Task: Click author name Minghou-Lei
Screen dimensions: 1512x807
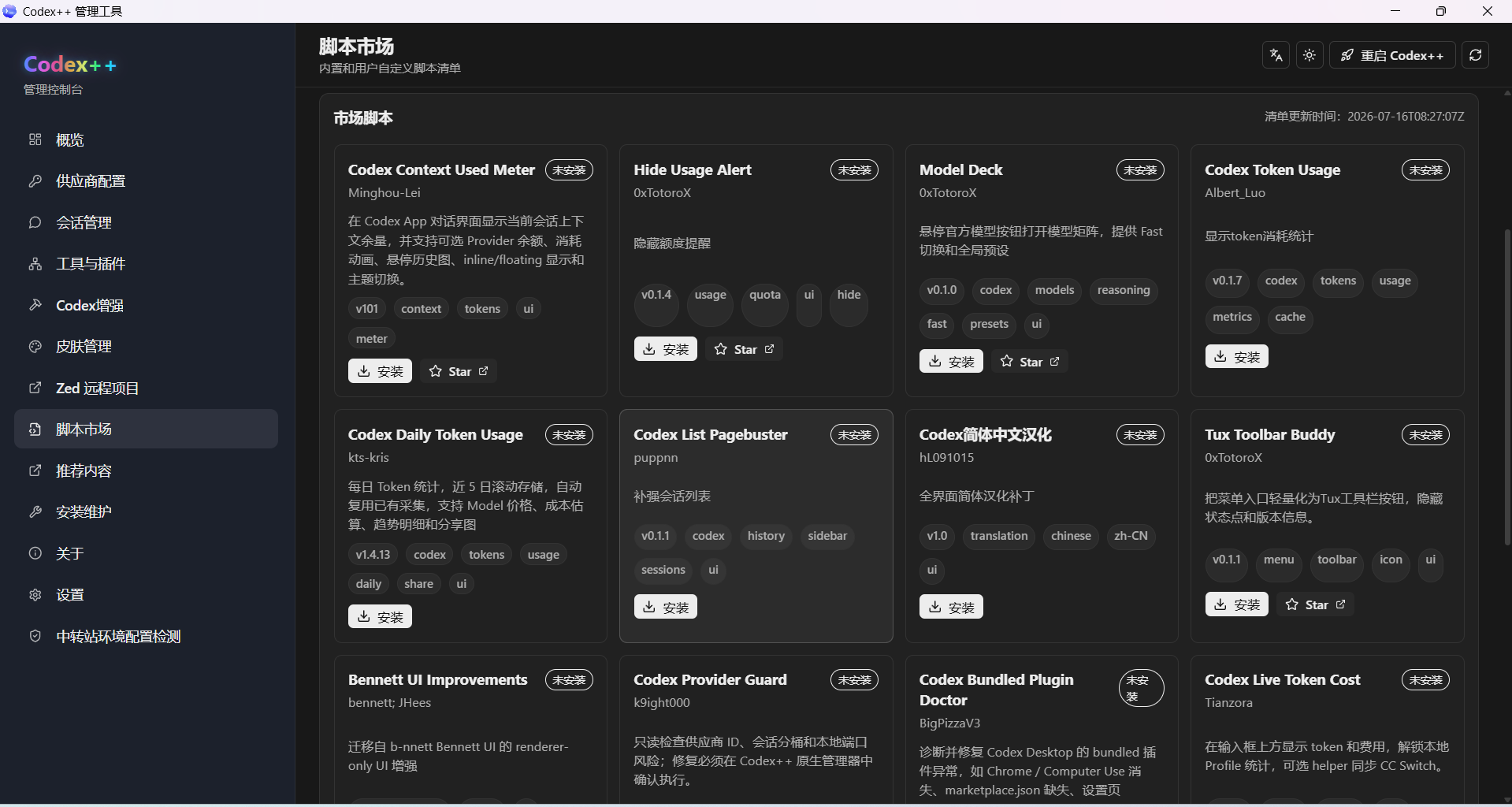Action: 385,193
